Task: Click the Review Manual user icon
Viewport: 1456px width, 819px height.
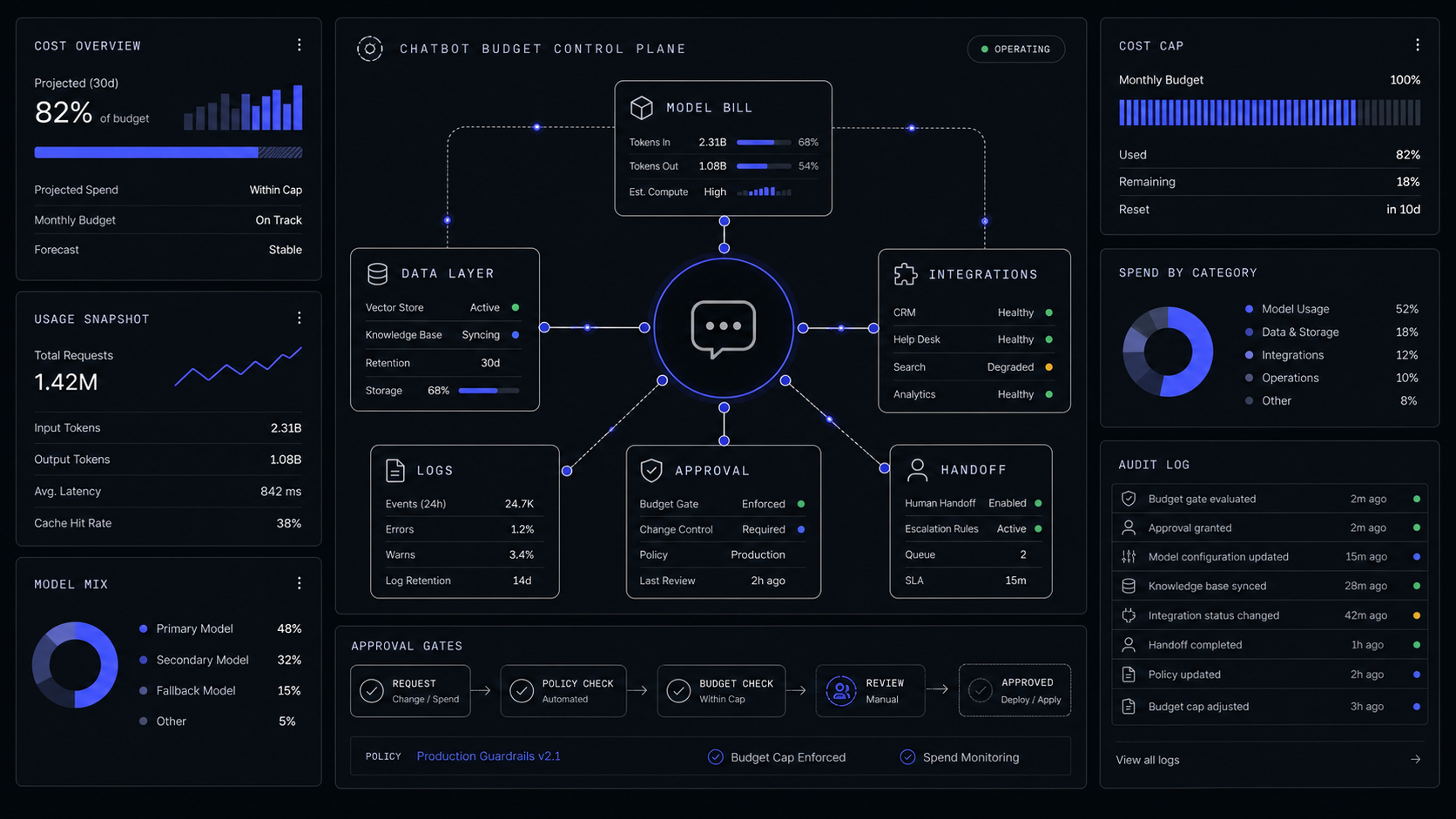Action: pos(841,691)
